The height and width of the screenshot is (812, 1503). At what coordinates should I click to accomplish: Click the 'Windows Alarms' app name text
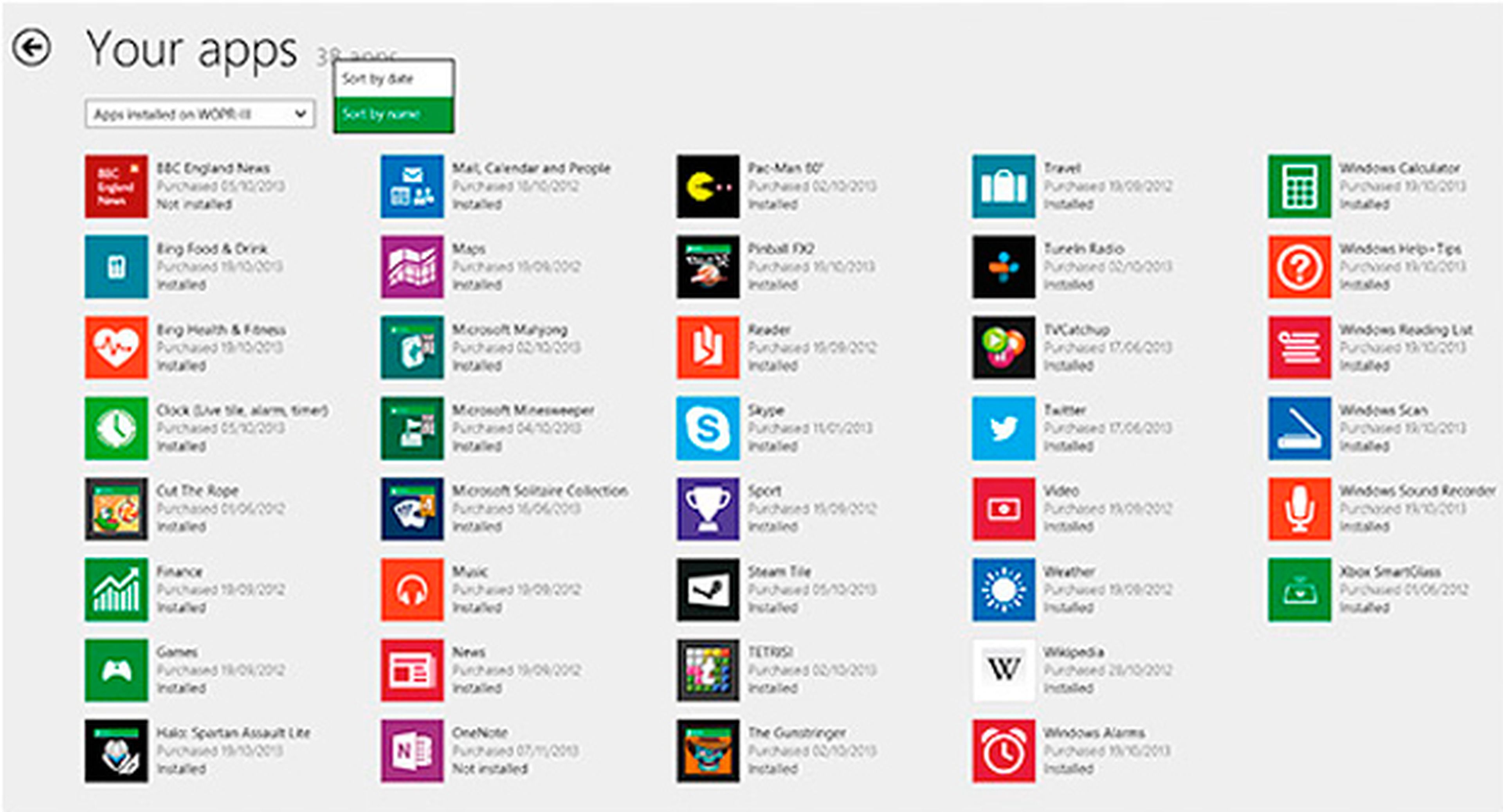tap(1094, 733)
